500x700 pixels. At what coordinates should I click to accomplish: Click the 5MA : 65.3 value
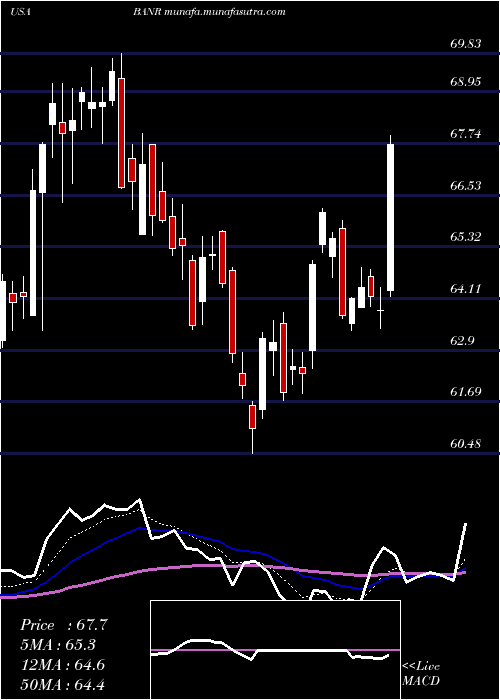pyautogui.click(x=58, y=645)
